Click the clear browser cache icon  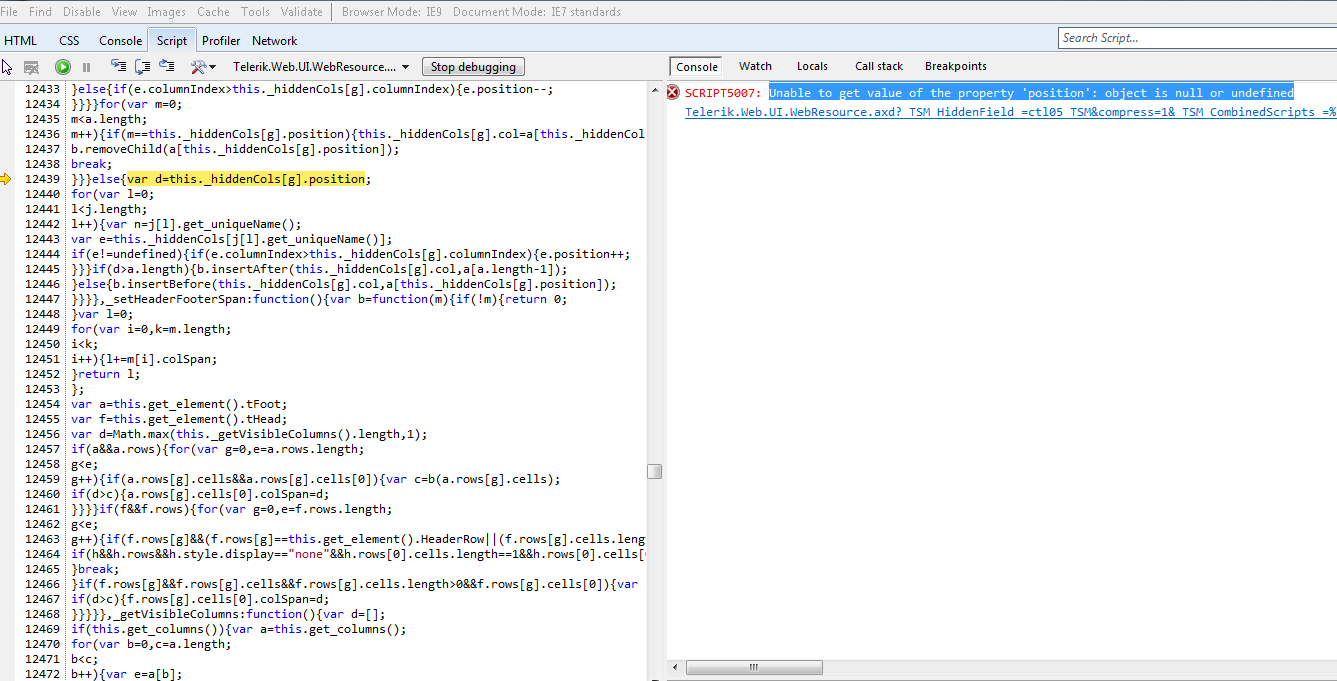pyautogui.click(x=31, y=67)
